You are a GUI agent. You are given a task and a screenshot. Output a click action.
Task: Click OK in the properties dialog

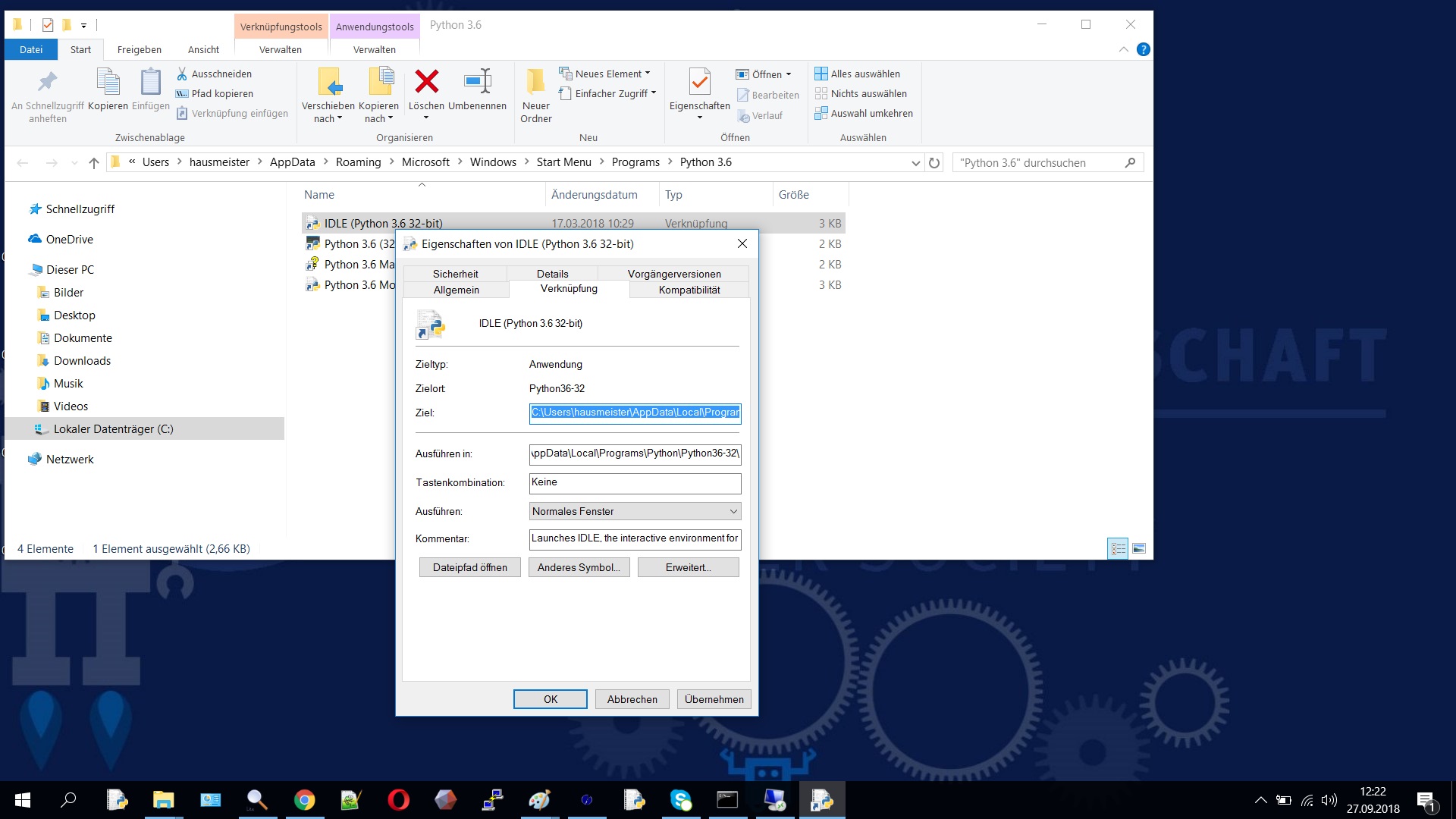click(551, 699)
